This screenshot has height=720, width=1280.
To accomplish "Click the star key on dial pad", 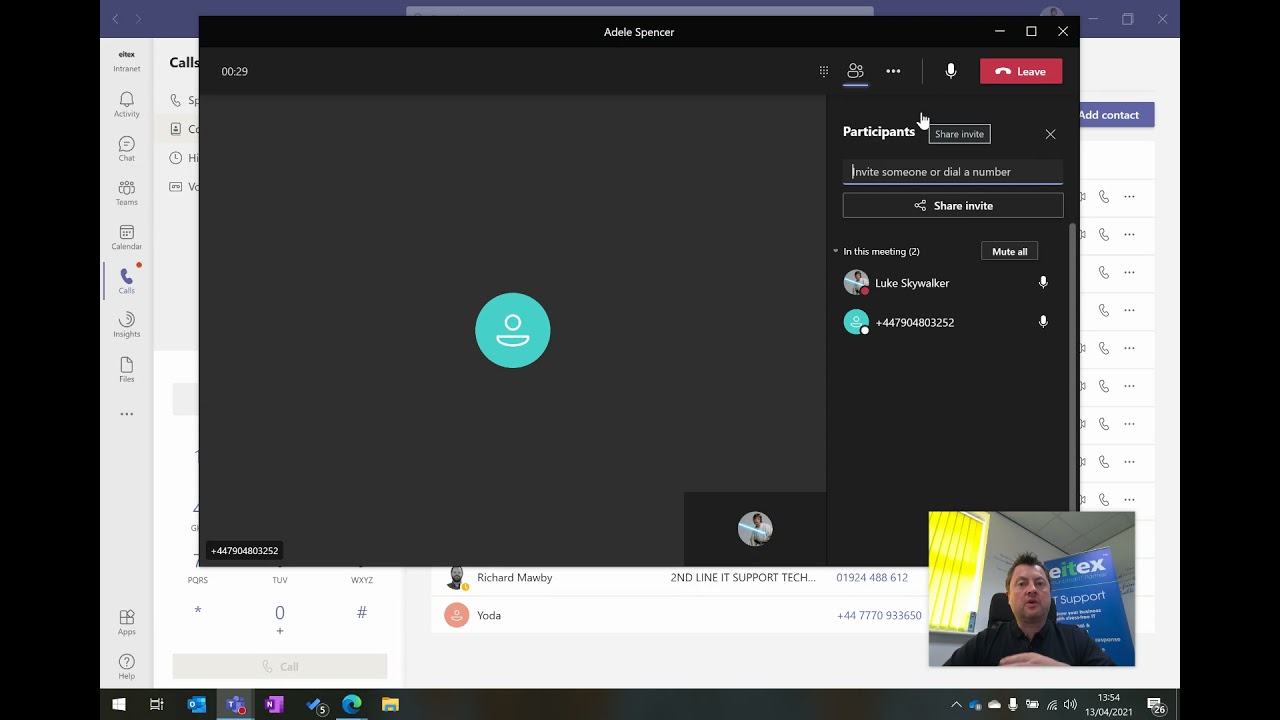I will (198, 612).
